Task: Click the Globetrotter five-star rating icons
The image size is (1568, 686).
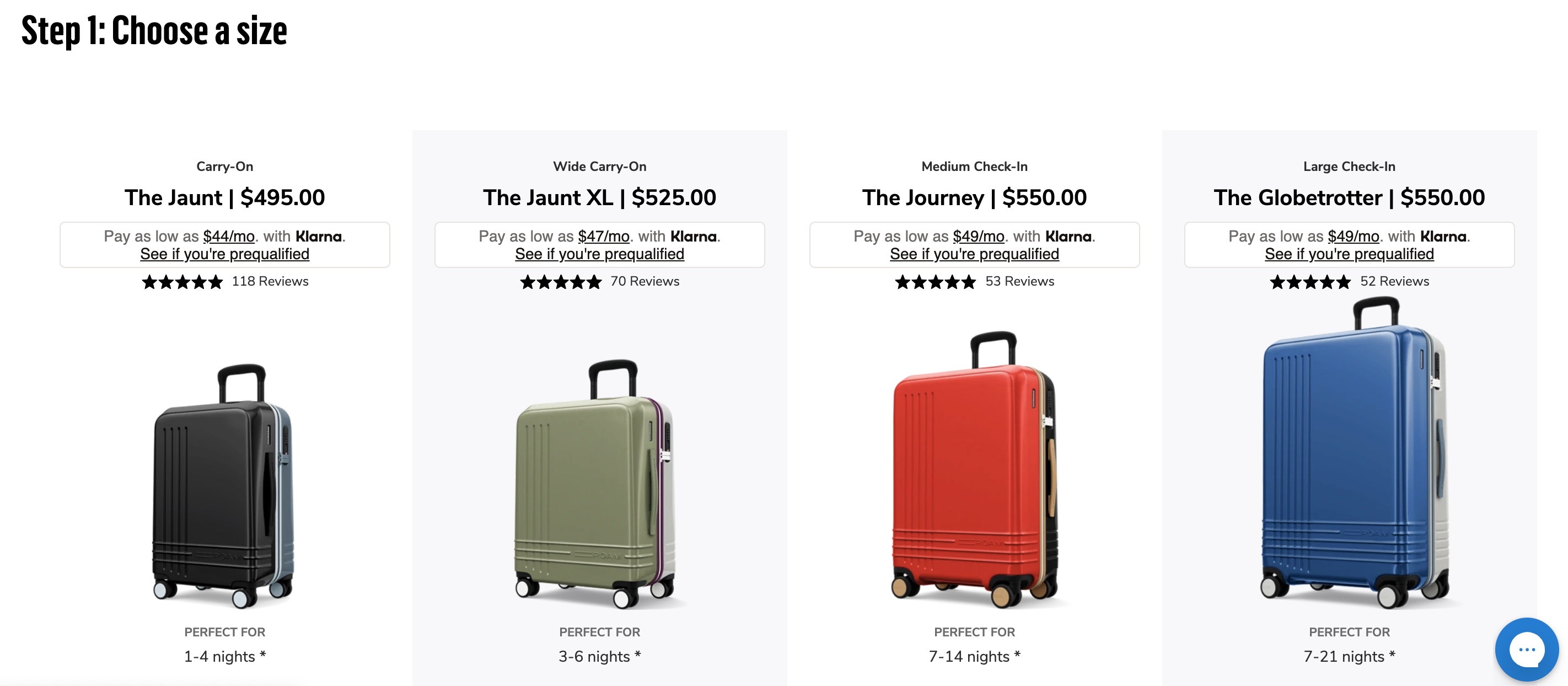Action: click(1311, 282)
